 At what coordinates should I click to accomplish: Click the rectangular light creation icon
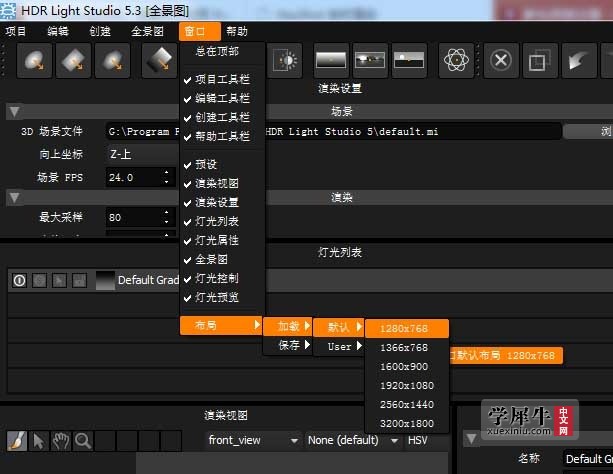[x=73, y=61]
